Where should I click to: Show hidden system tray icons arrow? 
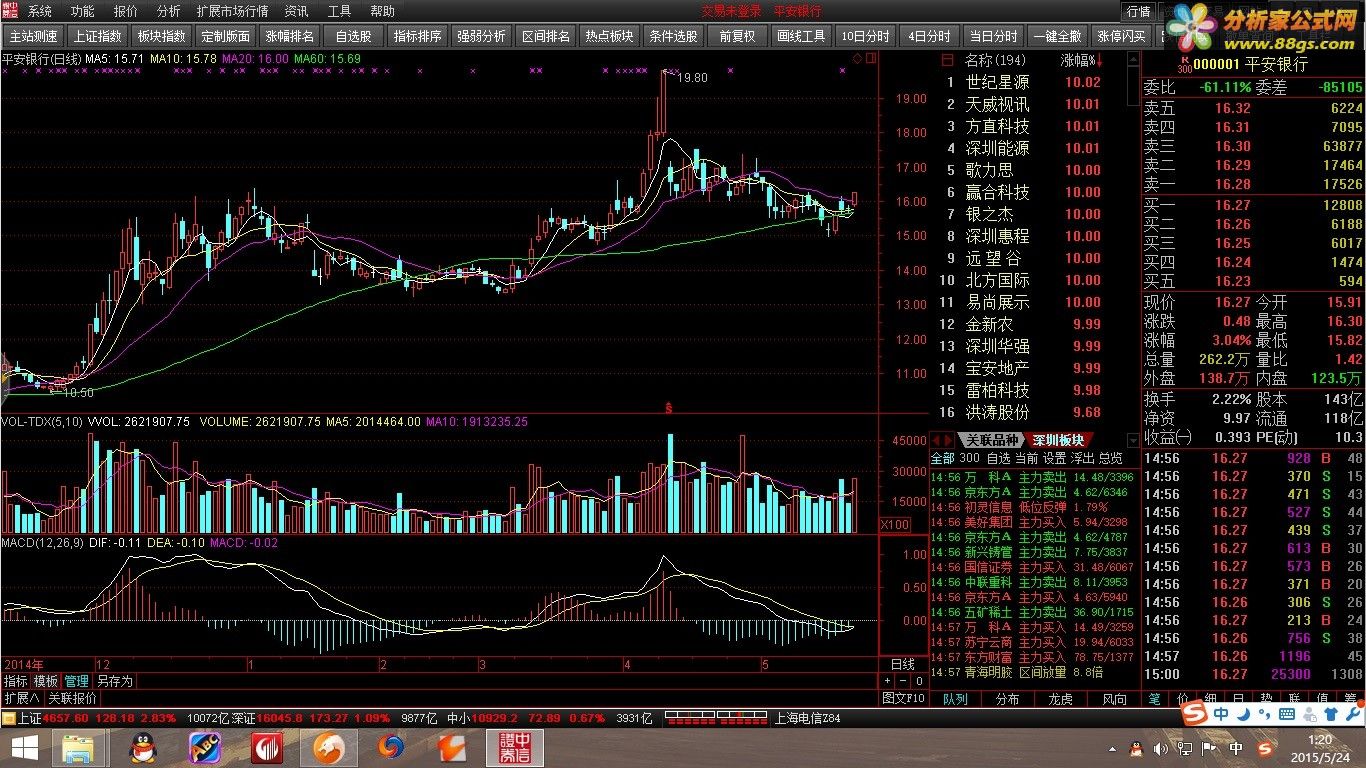click(1114, 748)
